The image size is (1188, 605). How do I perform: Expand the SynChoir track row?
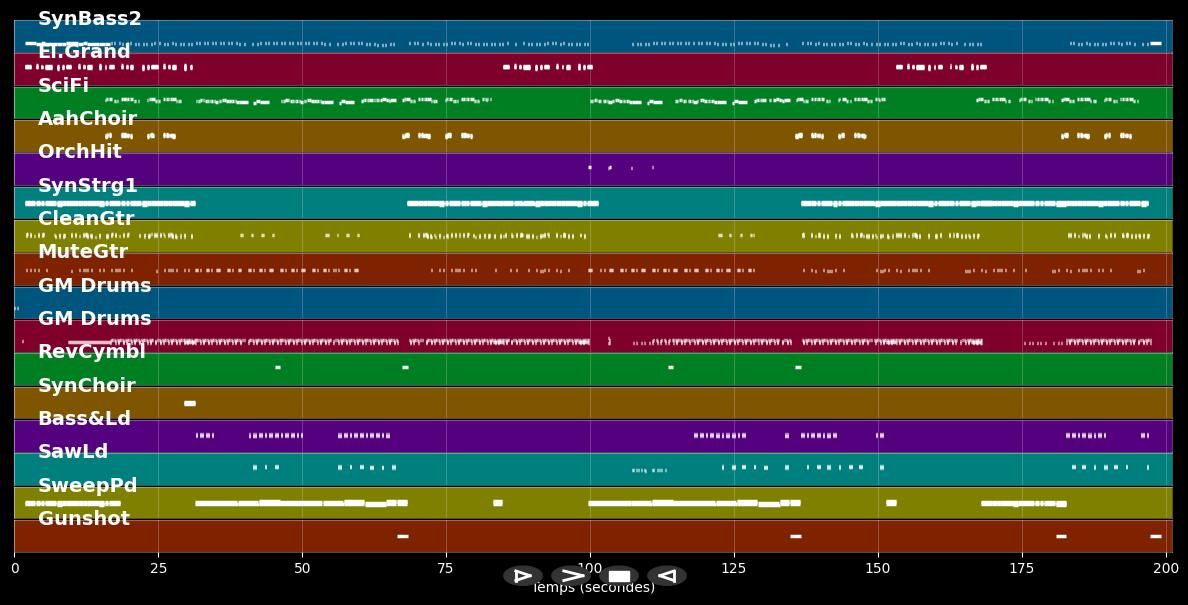pyautogui.click(x=87, y=385)
